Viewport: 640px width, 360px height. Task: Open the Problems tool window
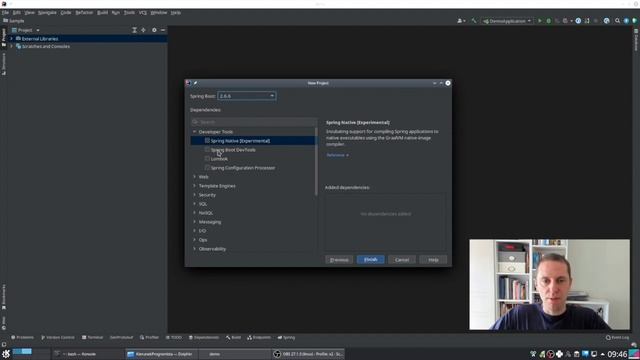(x=22, y=338)
